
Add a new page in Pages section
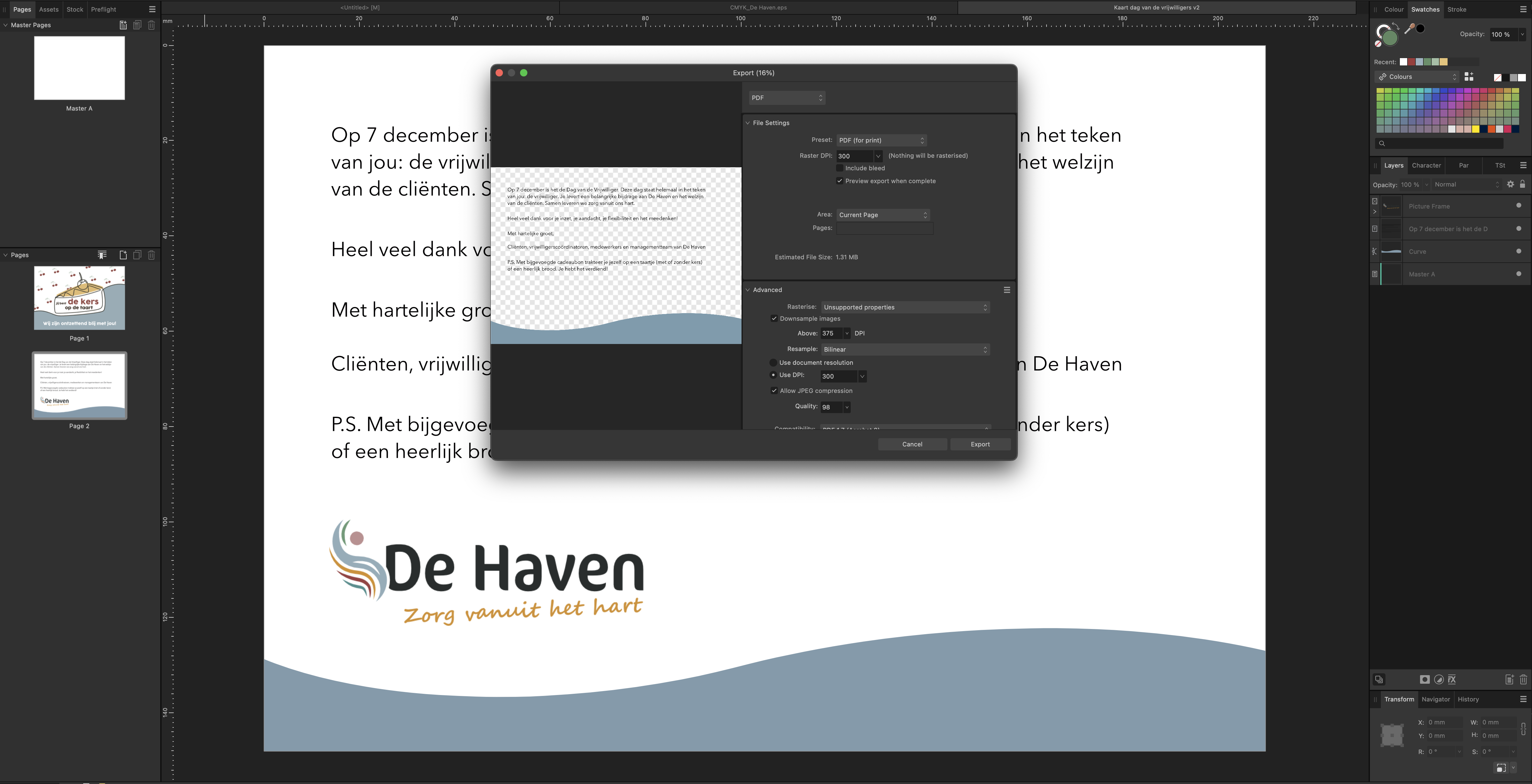(123, 255)
